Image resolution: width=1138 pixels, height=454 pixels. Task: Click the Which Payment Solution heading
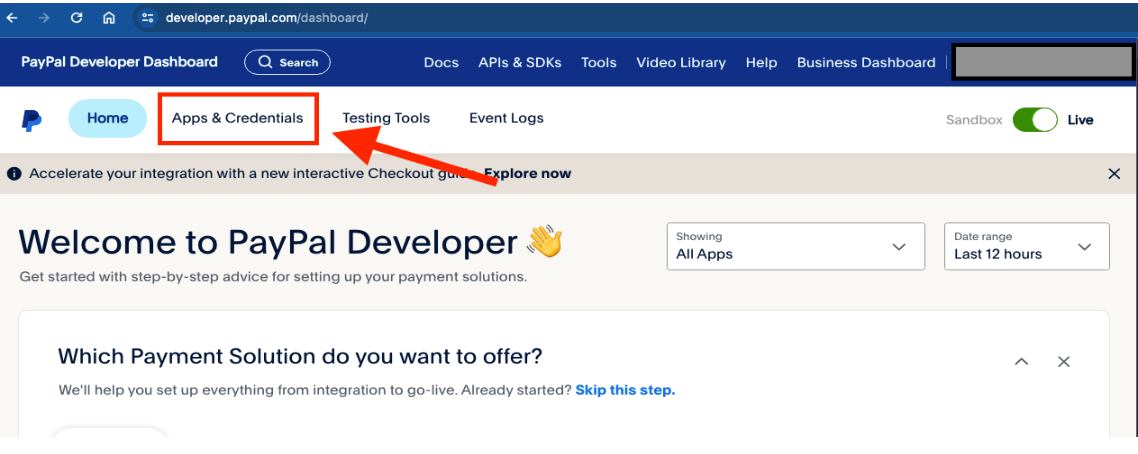click(x=300, y=356)
